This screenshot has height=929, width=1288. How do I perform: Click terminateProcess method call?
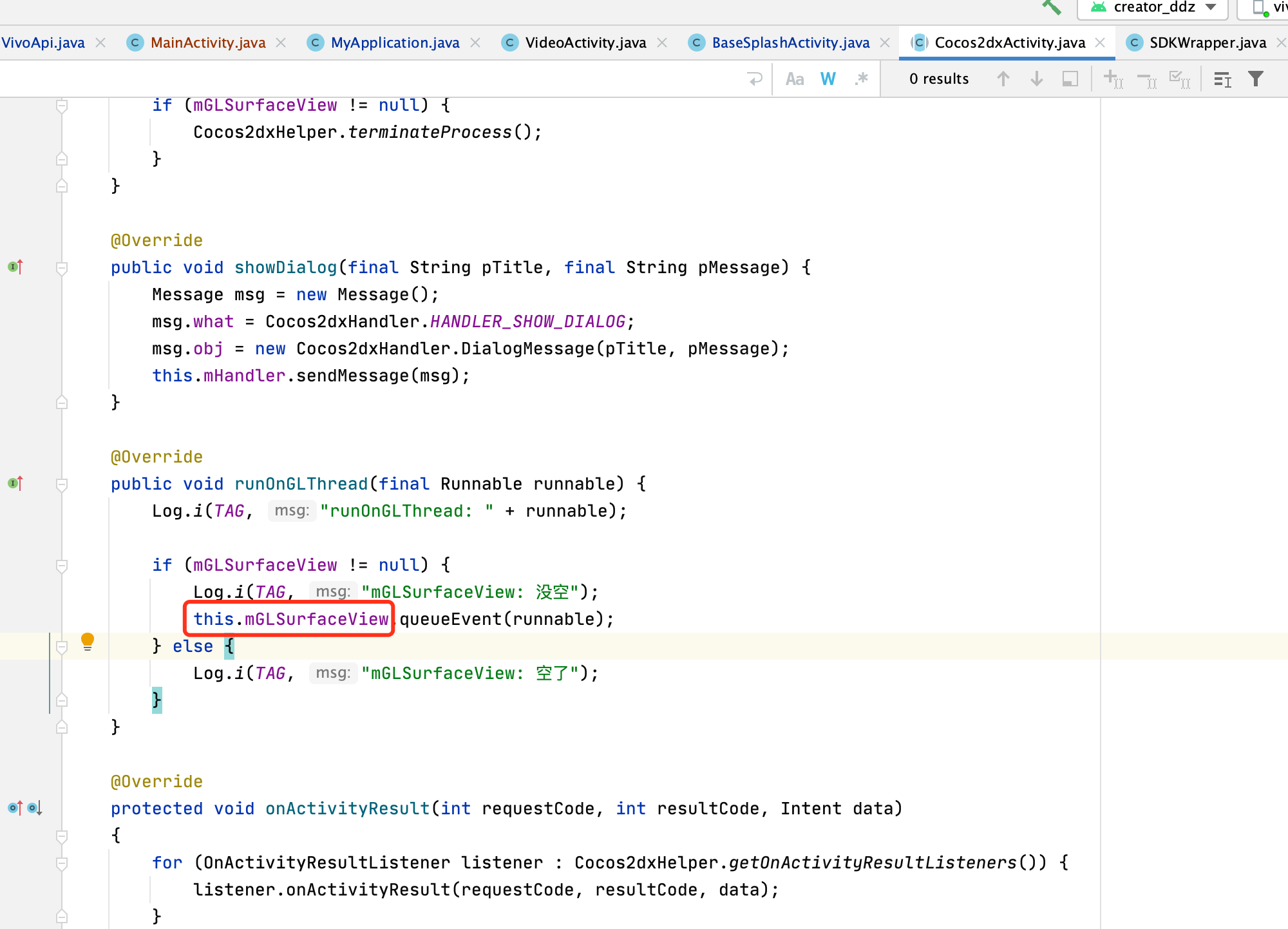pos(430,132)
